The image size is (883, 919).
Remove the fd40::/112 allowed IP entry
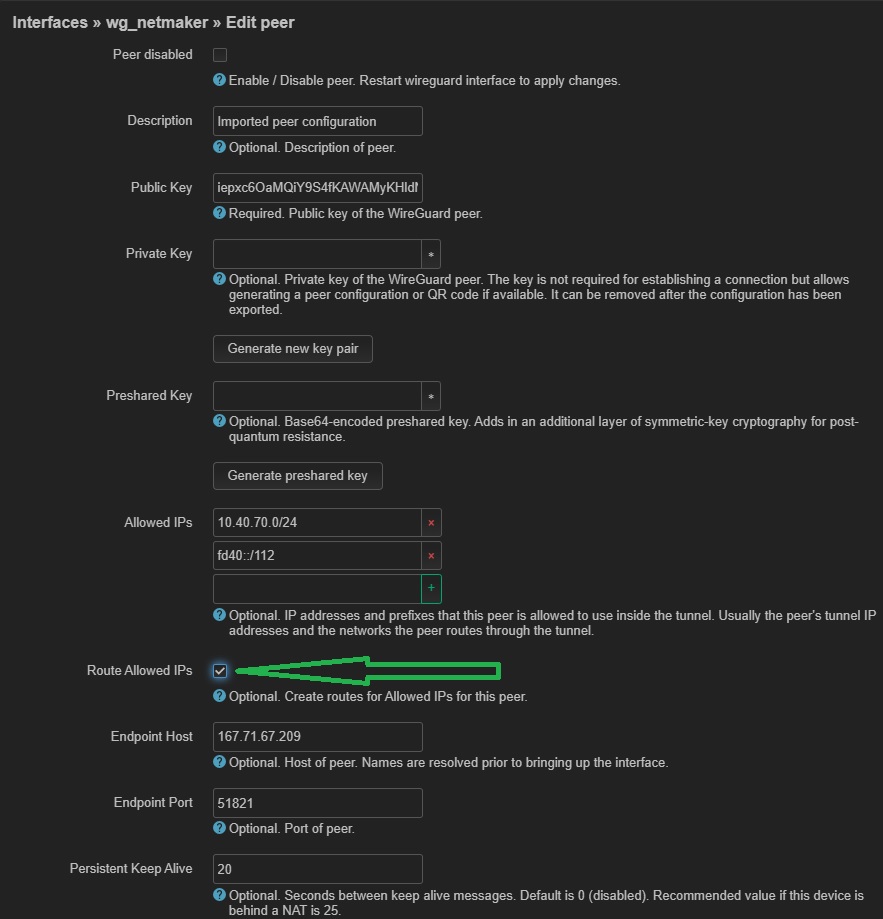point(431,555)
